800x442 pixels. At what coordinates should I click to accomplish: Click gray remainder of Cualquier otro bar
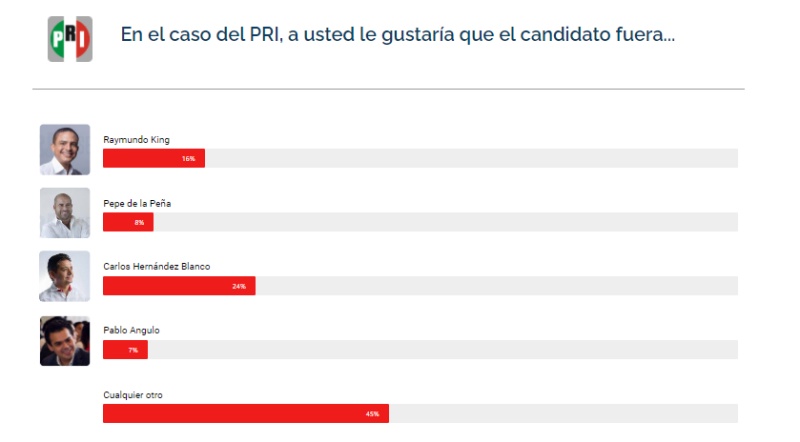[563, 413]
